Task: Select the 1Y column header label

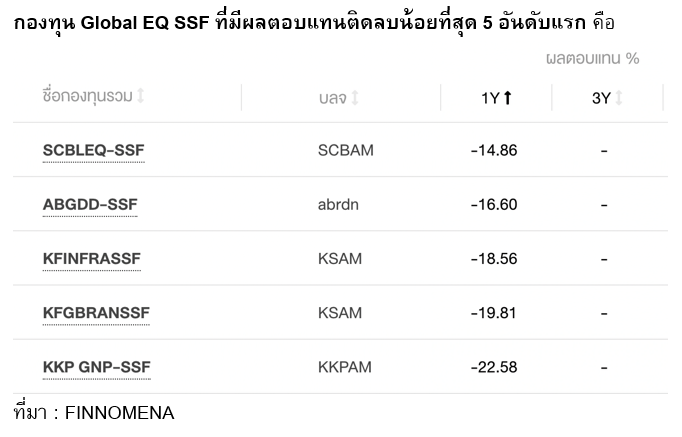Action: (490, 97)
